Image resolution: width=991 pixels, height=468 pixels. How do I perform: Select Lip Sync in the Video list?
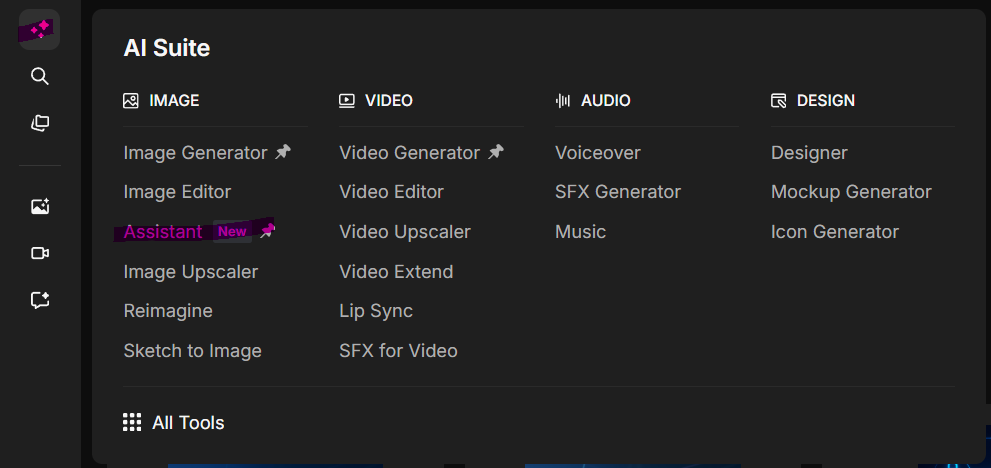tap(375, 311)
